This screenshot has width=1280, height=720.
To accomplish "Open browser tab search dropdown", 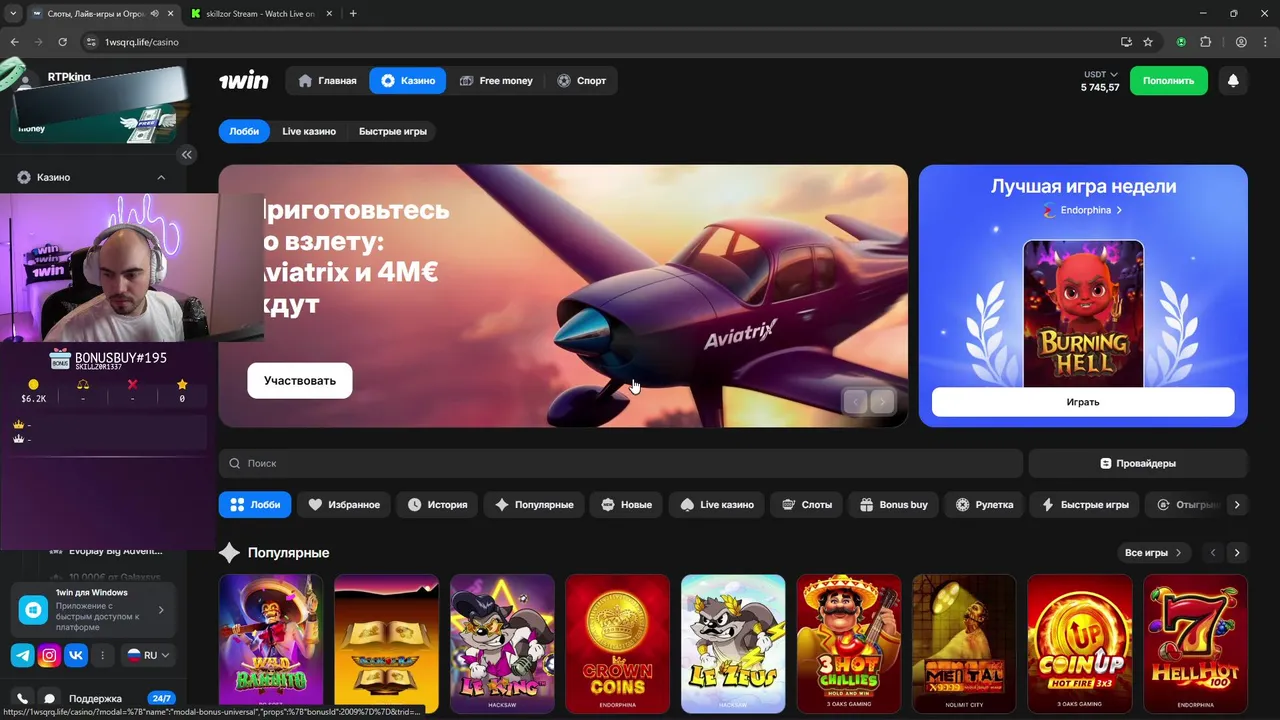I will pyautogui.click(x=13, y=13).
